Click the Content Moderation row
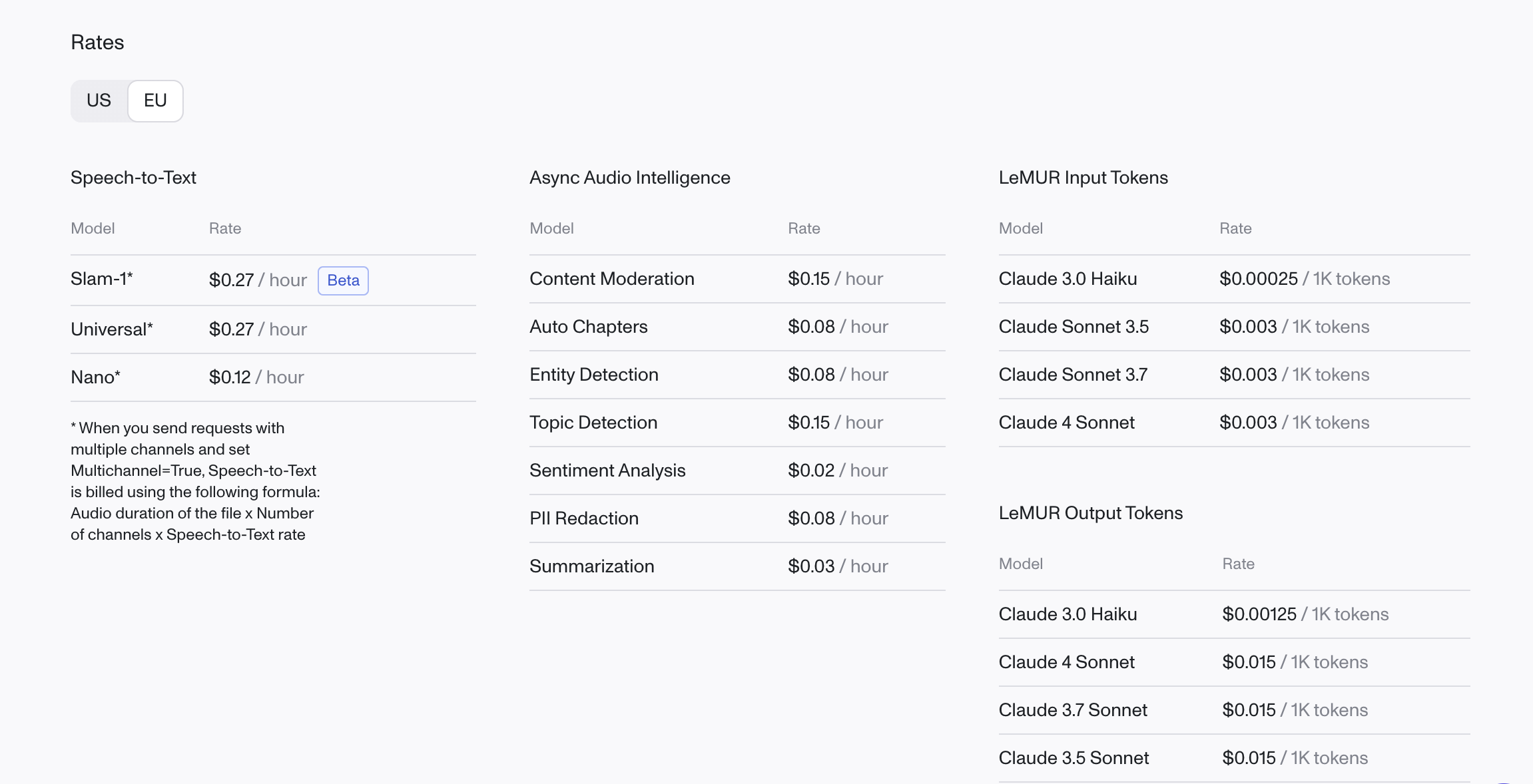1533x784 pixels. (737, 279)
